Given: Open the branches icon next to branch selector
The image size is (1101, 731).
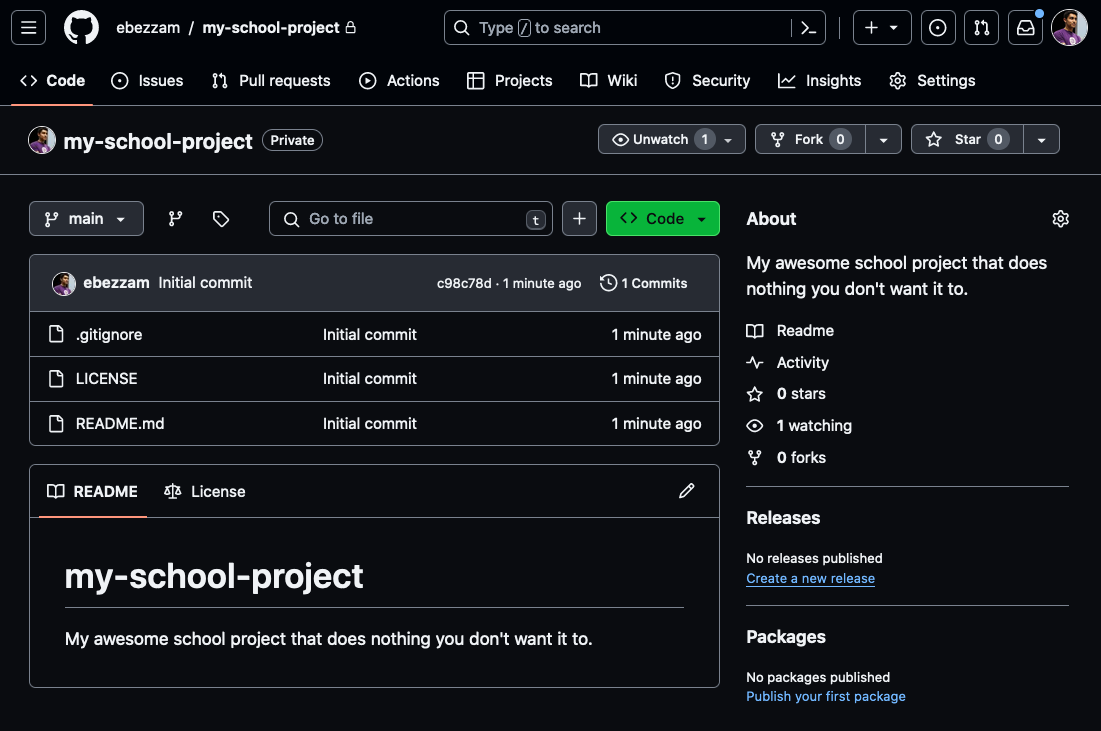Looking at the screenshot, I should tap(174, 218).
